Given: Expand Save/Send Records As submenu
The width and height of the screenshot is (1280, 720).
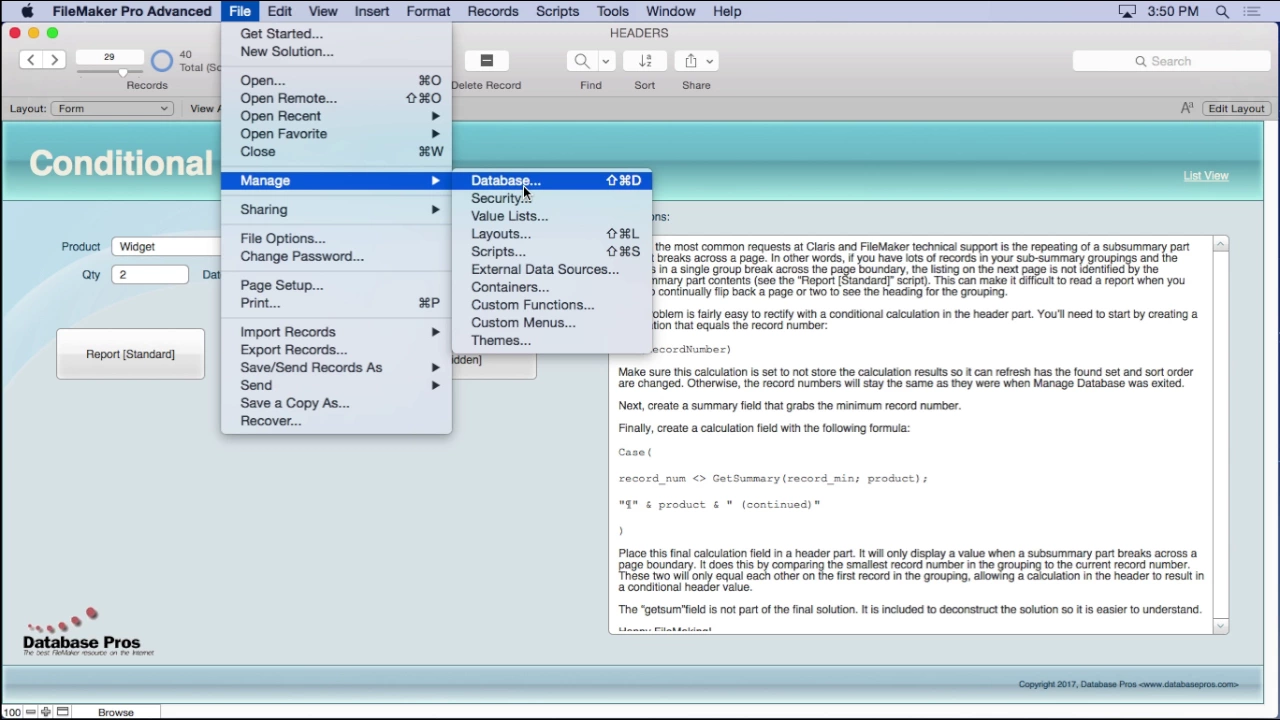Looking at the screenshot, I should [x=337, y=368].
